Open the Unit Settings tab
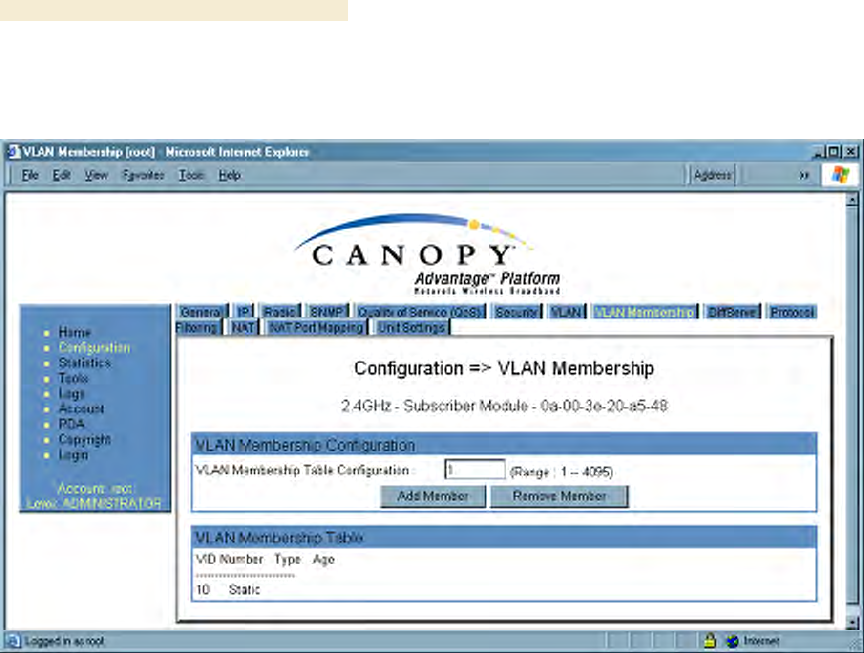 tap(412, 327)
